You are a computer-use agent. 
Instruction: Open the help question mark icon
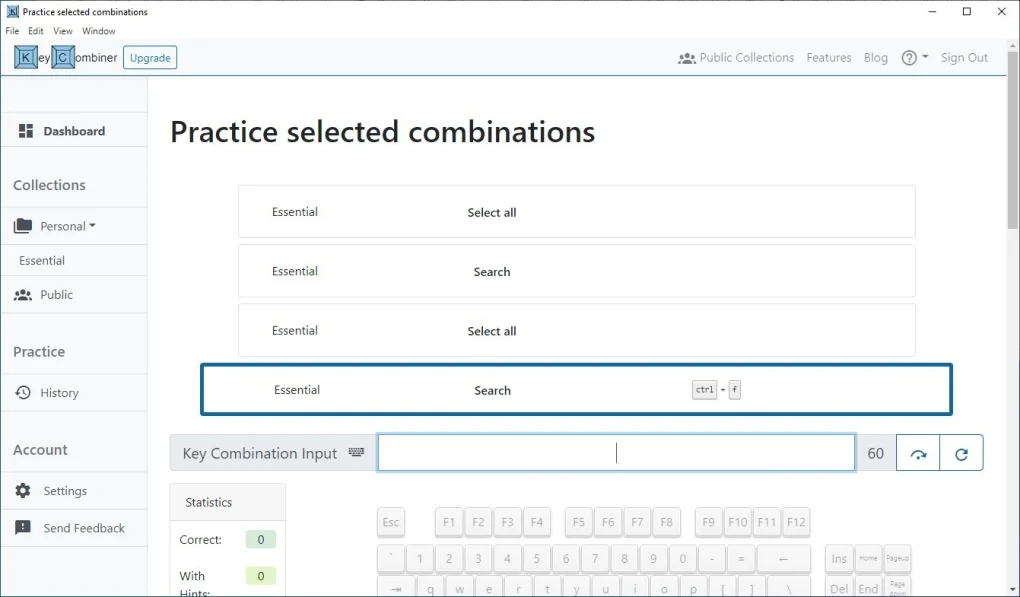click(x=908, y=57)
